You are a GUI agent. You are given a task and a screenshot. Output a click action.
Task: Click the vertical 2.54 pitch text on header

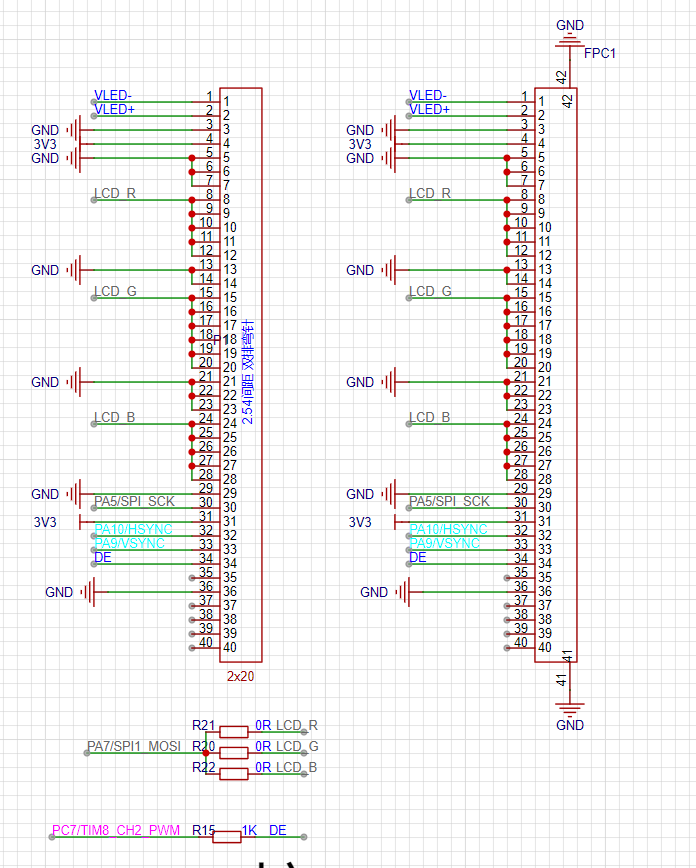click(x=248, y=372)
